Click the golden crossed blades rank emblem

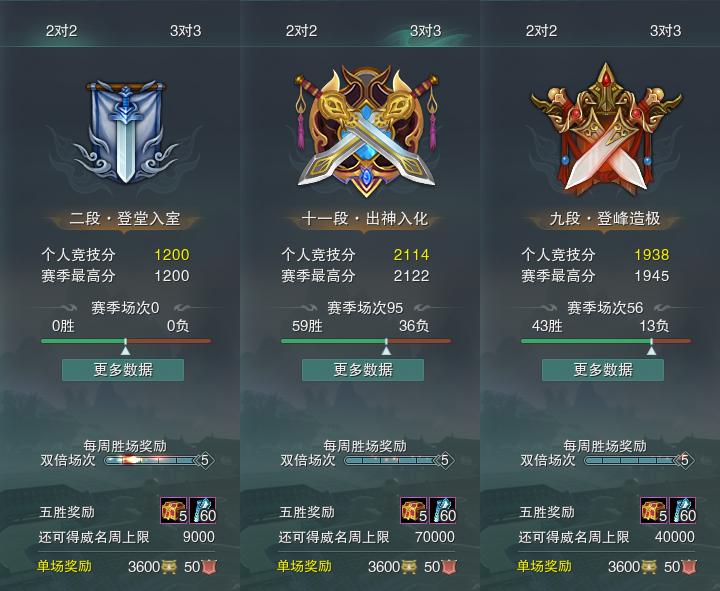(x=366, y=131)
